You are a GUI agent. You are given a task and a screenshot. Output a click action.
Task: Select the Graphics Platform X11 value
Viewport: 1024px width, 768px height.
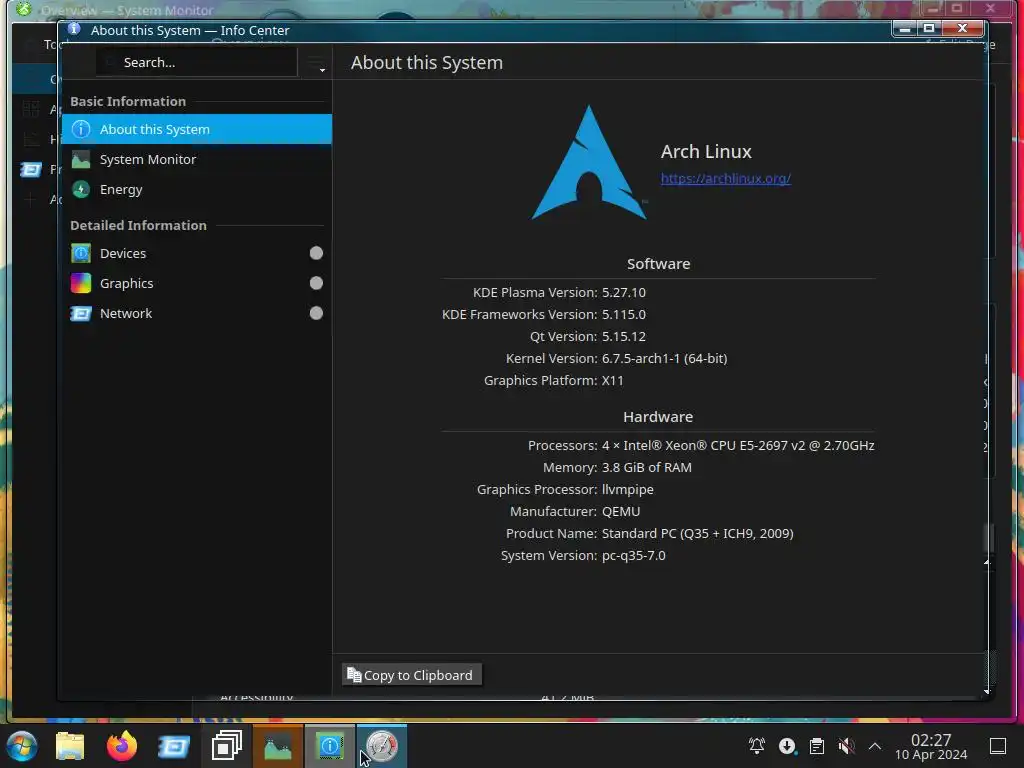tap(613, 381)
